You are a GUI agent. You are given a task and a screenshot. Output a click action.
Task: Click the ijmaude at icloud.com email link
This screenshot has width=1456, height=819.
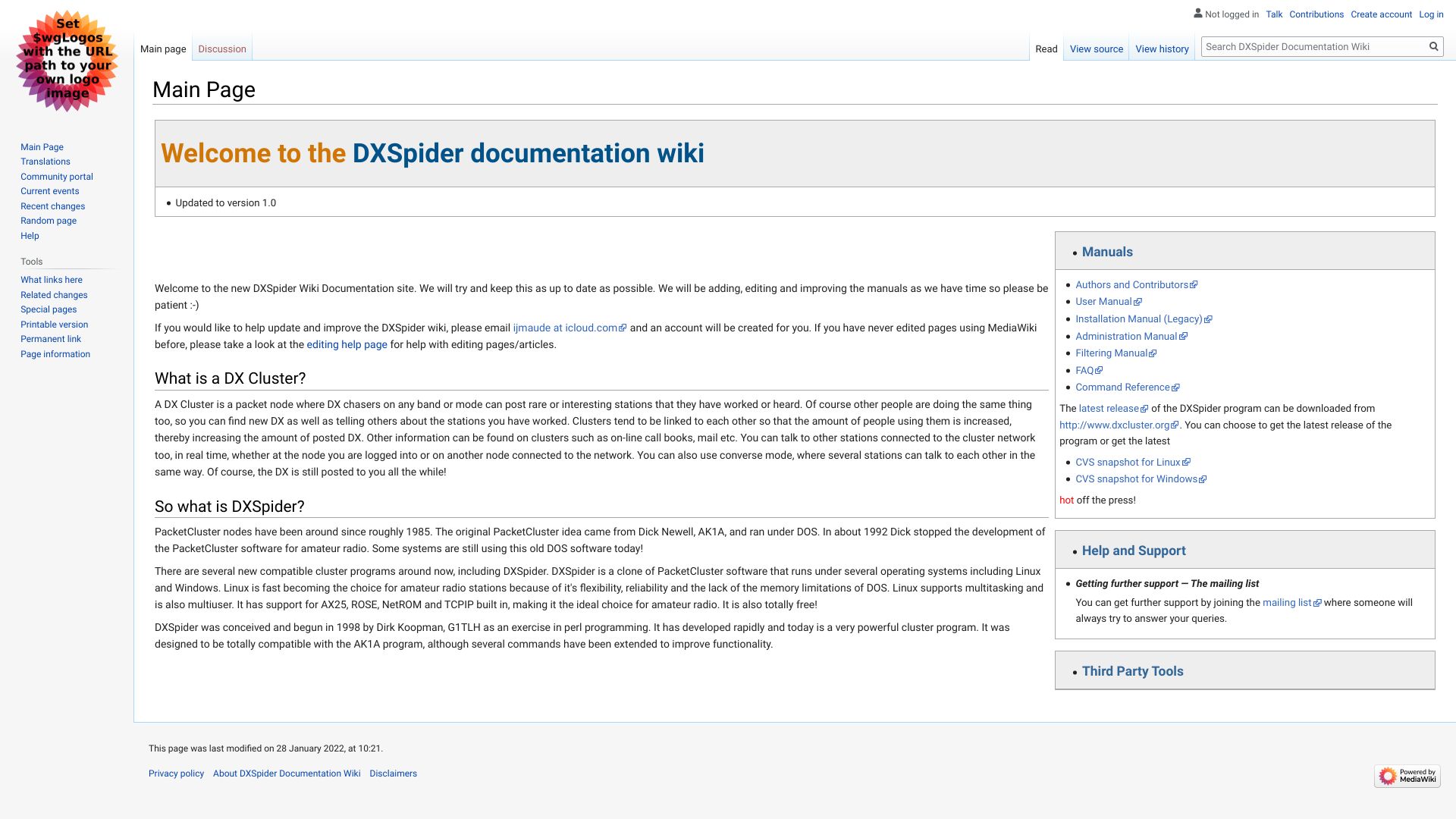(570, 328)
